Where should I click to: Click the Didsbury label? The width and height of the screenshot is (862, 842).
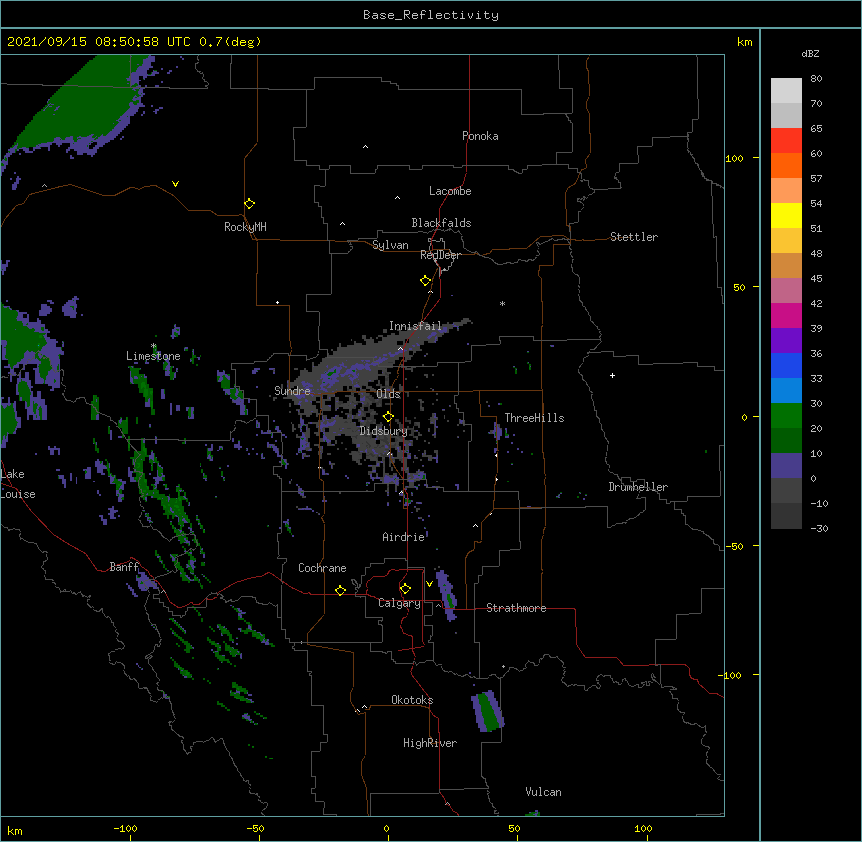tap(383, 431)
